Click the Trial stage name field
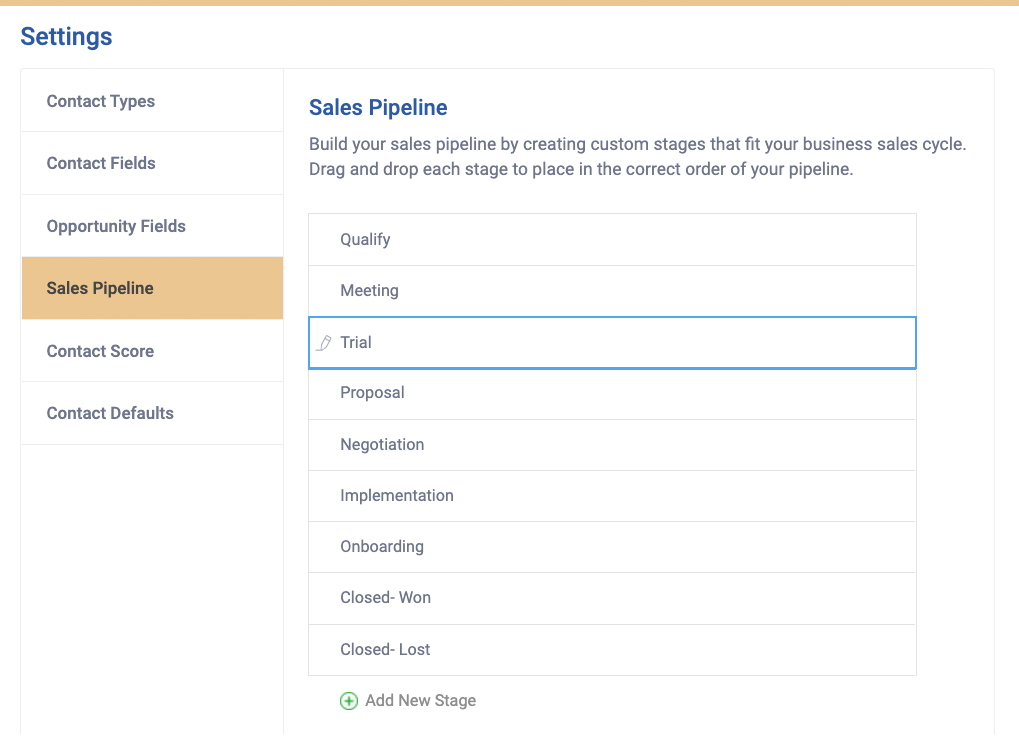Image resolution: width=1019 pixels, height=738 pixels. 612,343
